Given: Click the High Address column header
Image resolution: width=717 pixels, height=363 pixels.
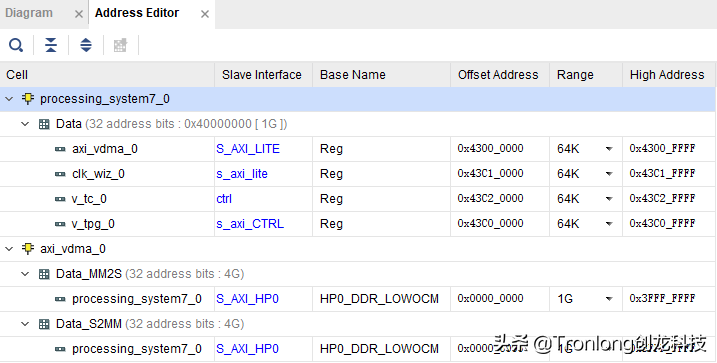Looking at the screenshot, I should 669,75.
